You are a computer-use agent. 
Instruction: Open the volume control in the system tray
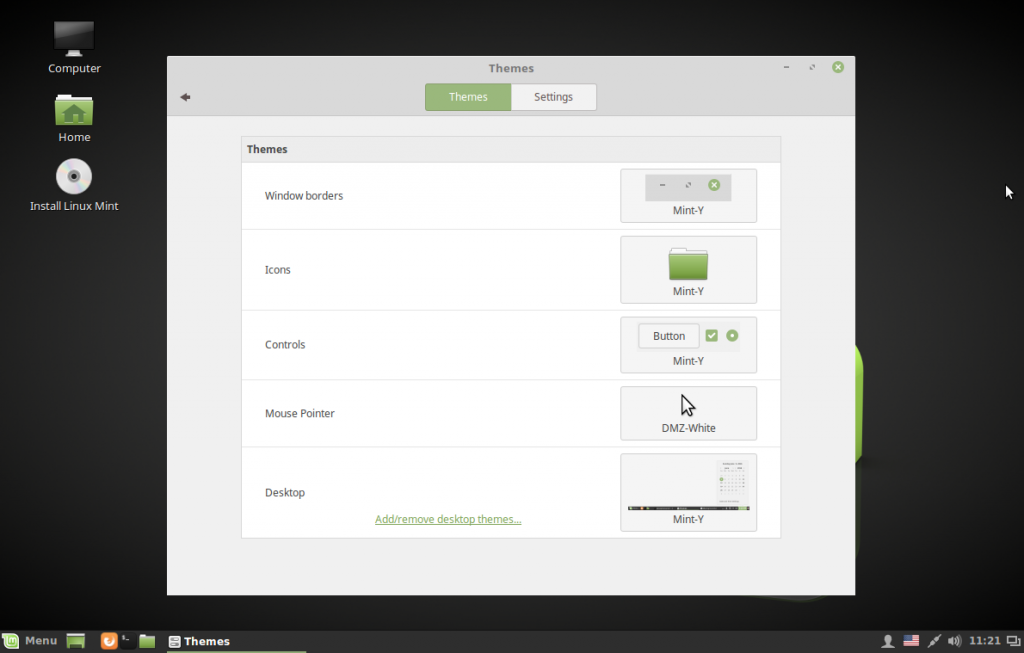pyautogui.click(x=954, y=640)
